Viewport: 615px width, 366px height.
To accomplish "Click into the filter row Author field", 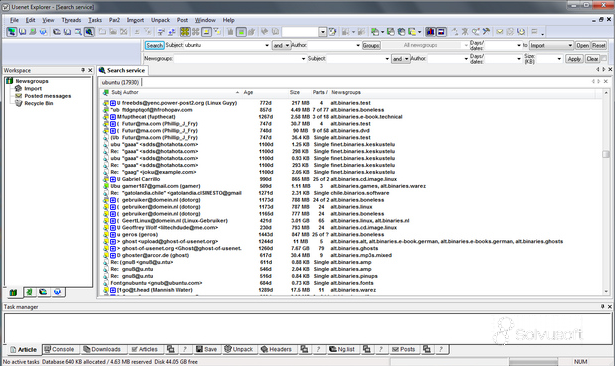I will 445,59.
